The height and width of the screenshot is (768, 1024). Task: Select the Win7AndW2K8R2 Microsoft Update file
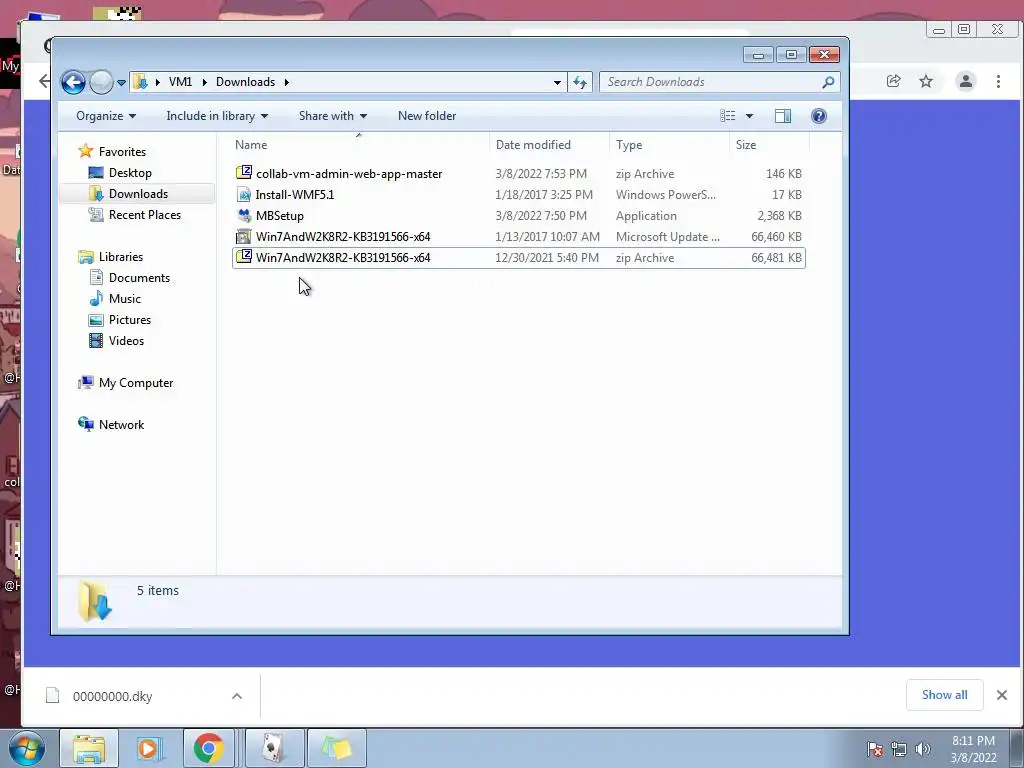pos(519,236)
